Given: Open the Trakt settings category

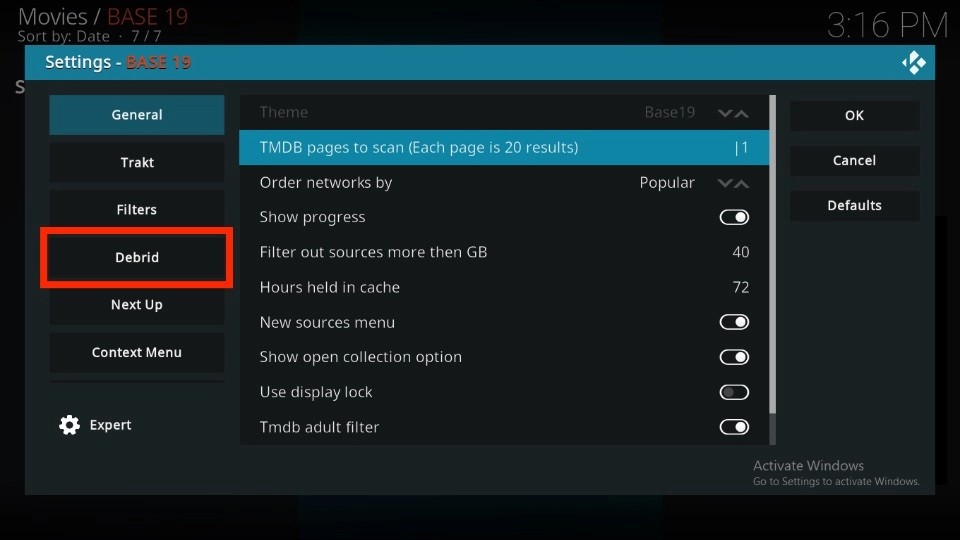Looking at the screenshot, I should pyautogui.click(x=137, y=162).
